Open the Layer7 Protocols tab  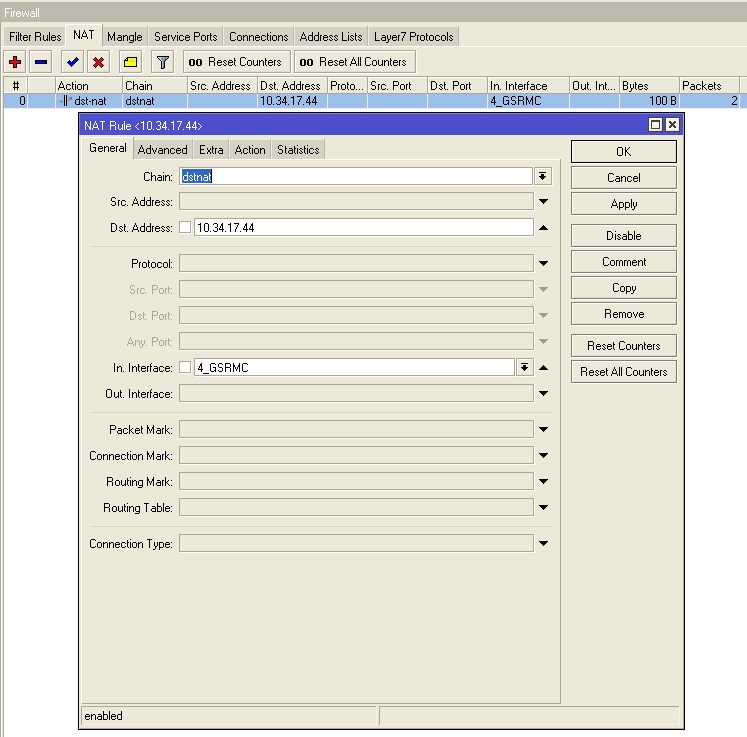414,37
